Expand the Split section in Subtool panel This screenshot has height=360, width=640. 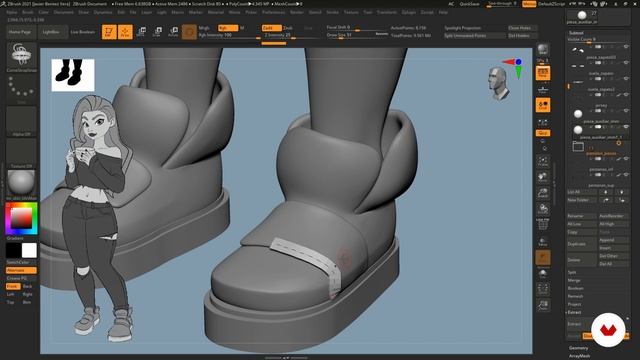tap(572, 272)
